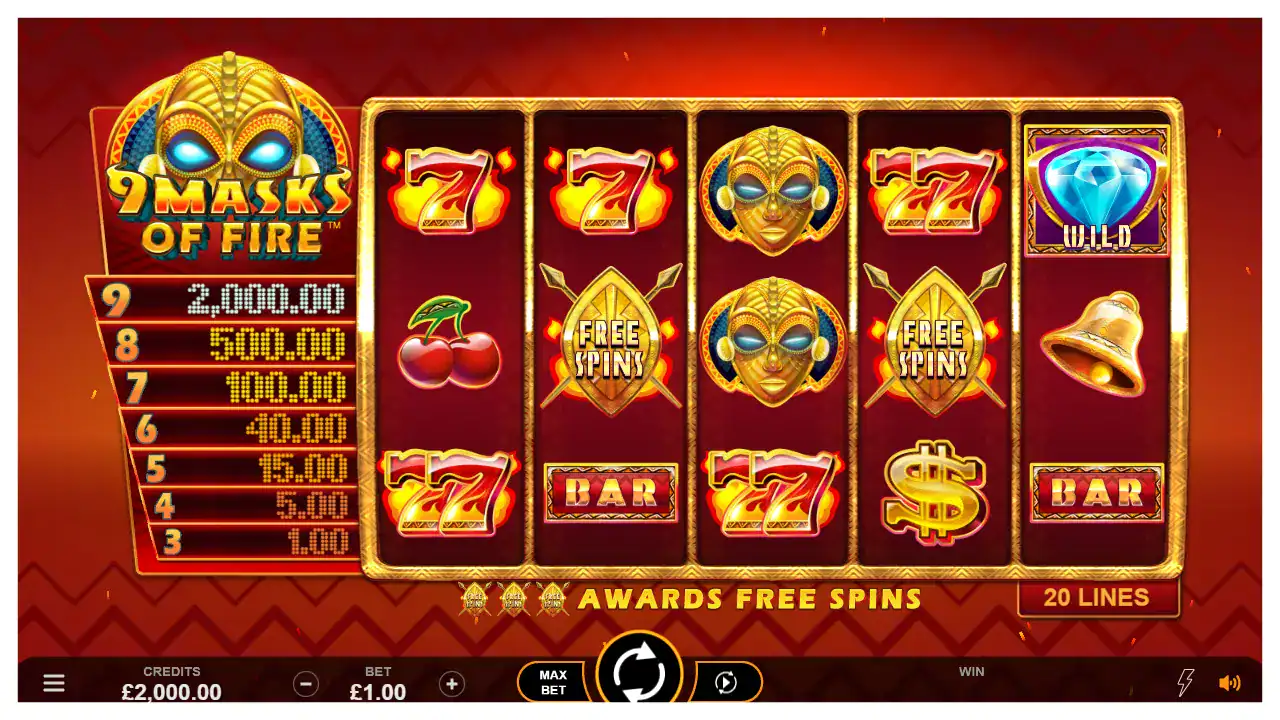1280x720 pixels.
Task: Click the £1.00 bet amount display
Action: coord(378,692)
